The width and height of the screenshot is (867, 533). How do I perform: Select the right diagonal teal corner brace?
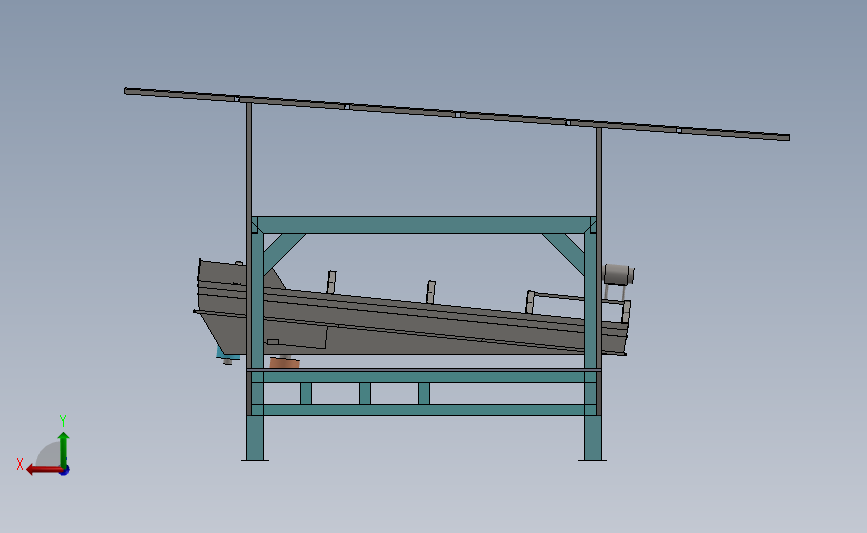(565, 252)
